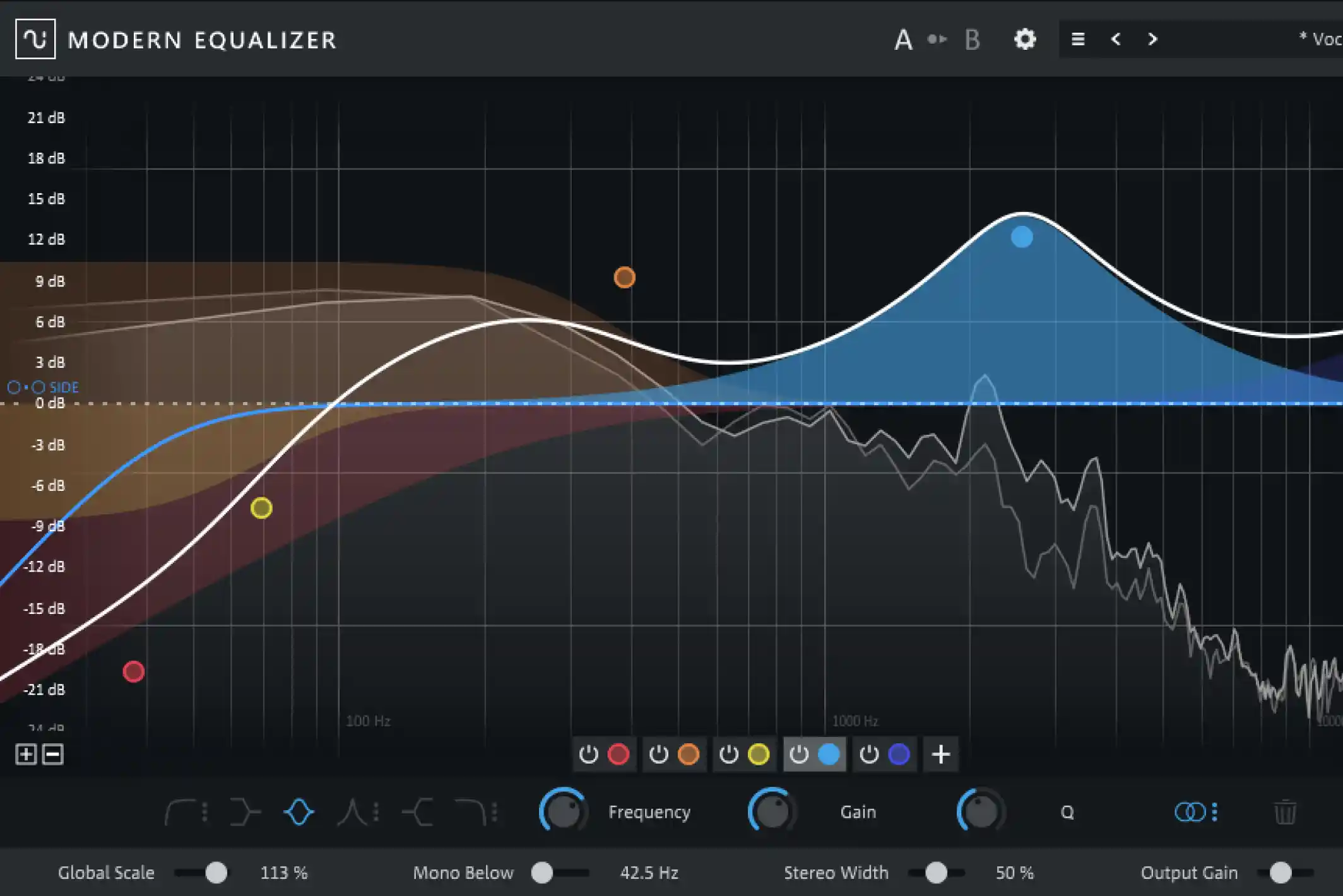Open channel mode options dots
The width and height of the screenshot is (1343, 896).
click(1215, 812)
